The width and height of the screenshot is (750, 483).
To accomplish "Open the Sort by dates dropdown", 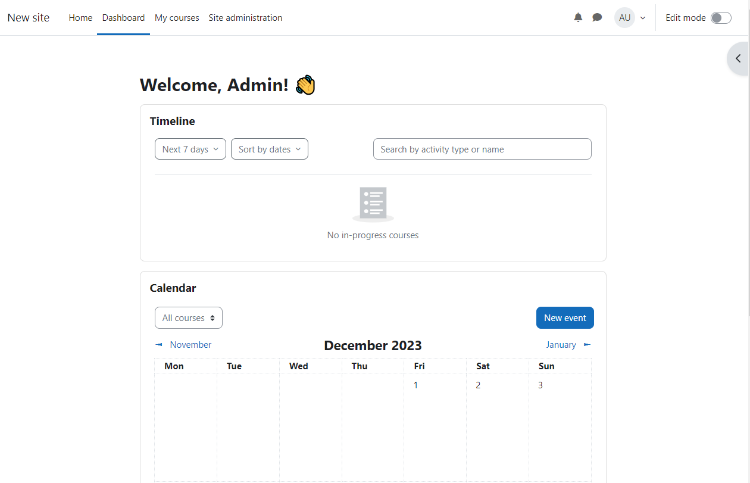I will click(269, 149).
